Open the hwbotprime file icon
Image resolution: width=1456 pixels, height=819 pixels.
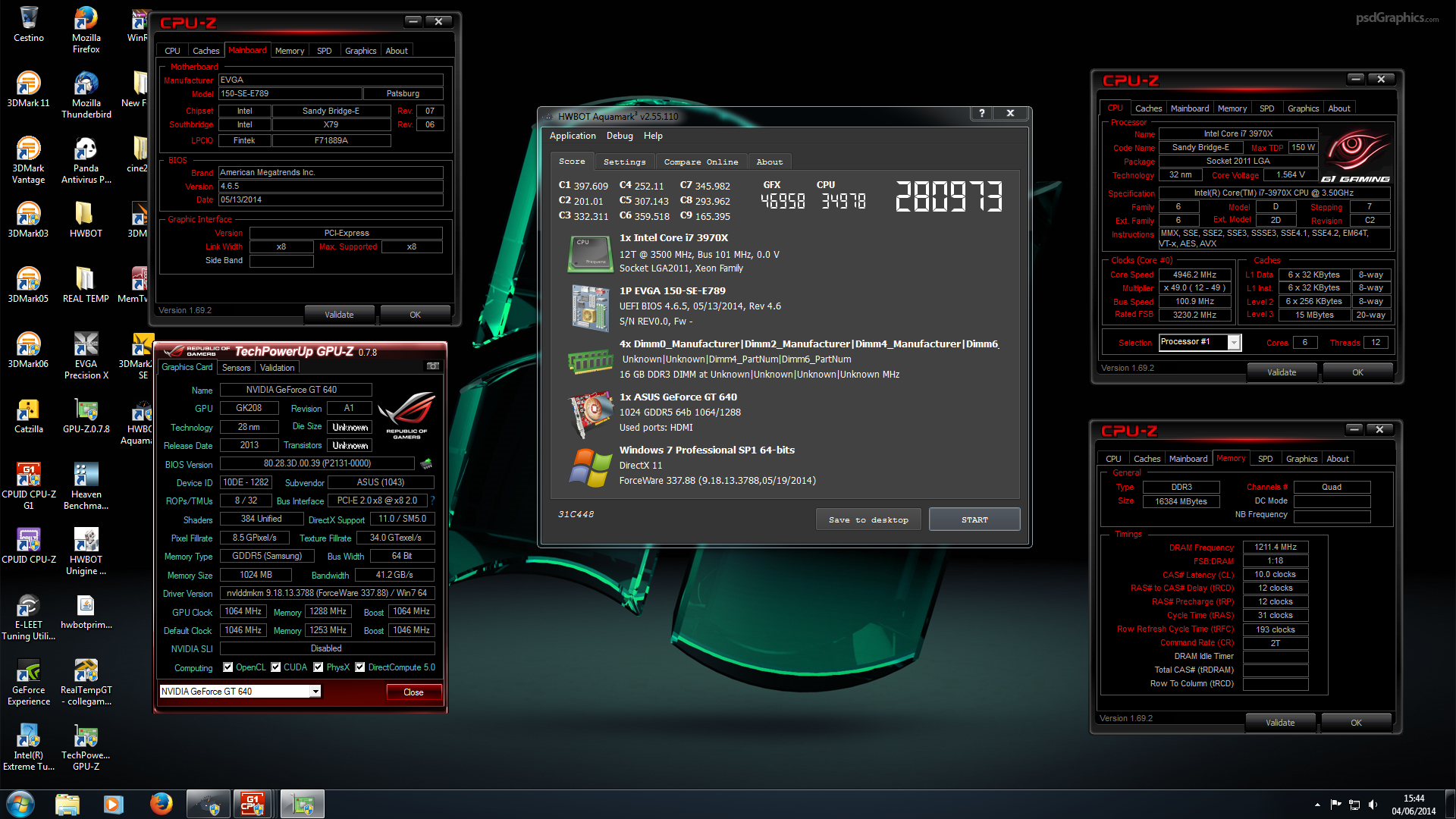pyautogui.click(x=86, y=611)
